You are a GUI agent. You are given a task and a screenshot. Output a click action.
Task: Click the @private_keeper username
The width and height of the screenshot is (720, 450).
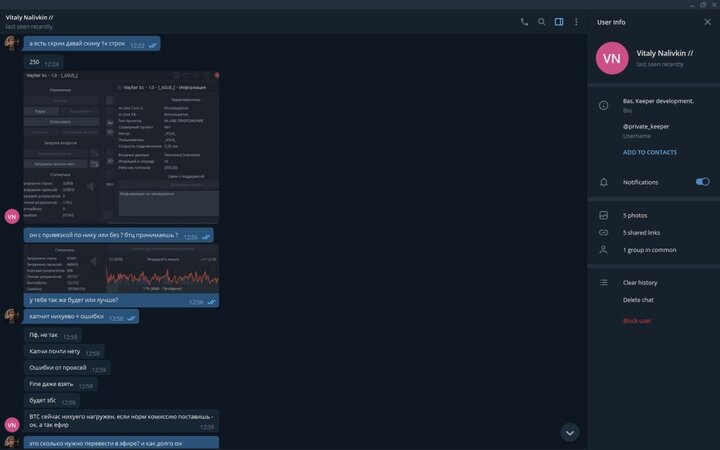(646, 127)
